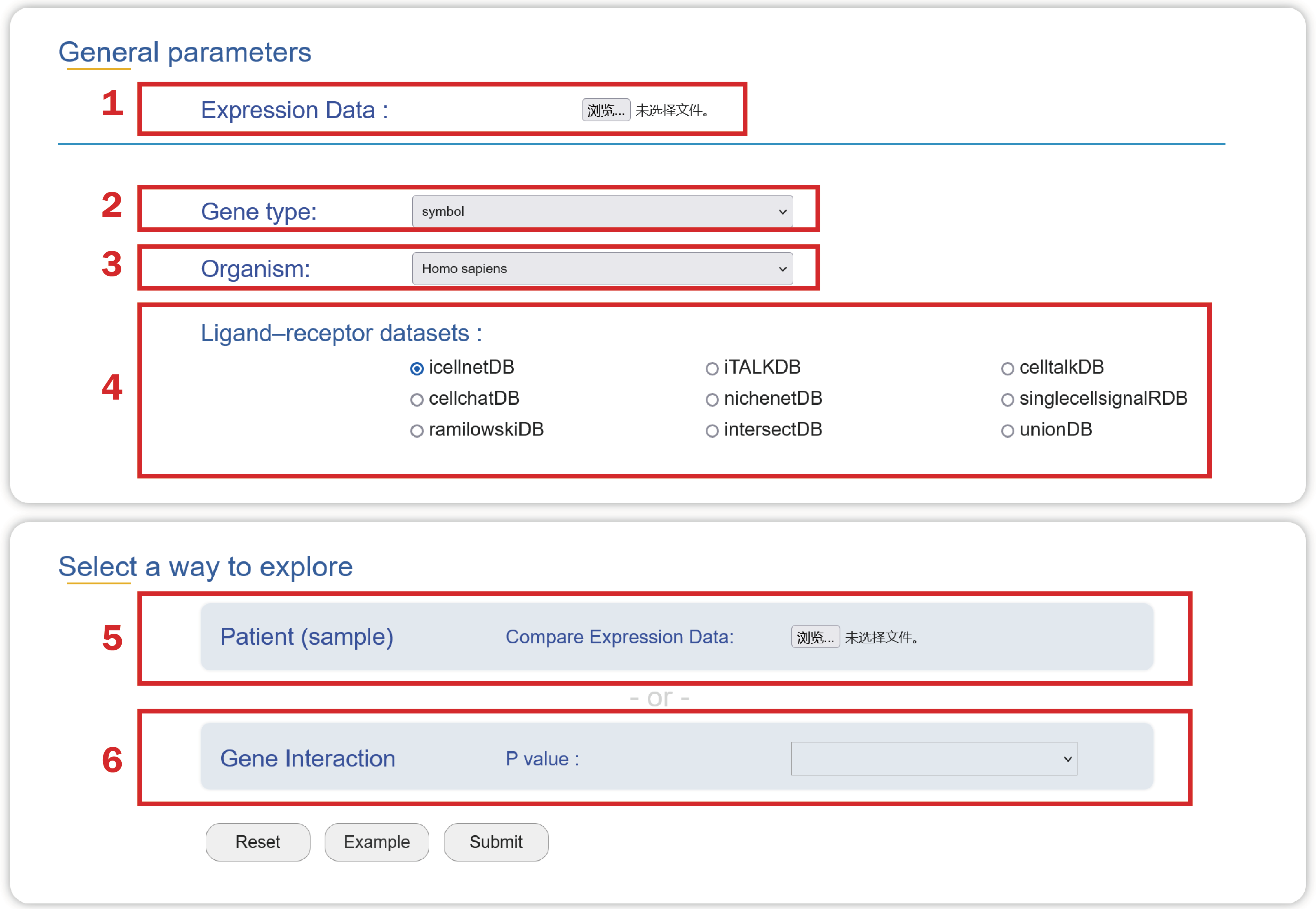Click the Patient (sample) panel label
The height and width of the screenshot is (909, 1316).
(x=306, y=637)
